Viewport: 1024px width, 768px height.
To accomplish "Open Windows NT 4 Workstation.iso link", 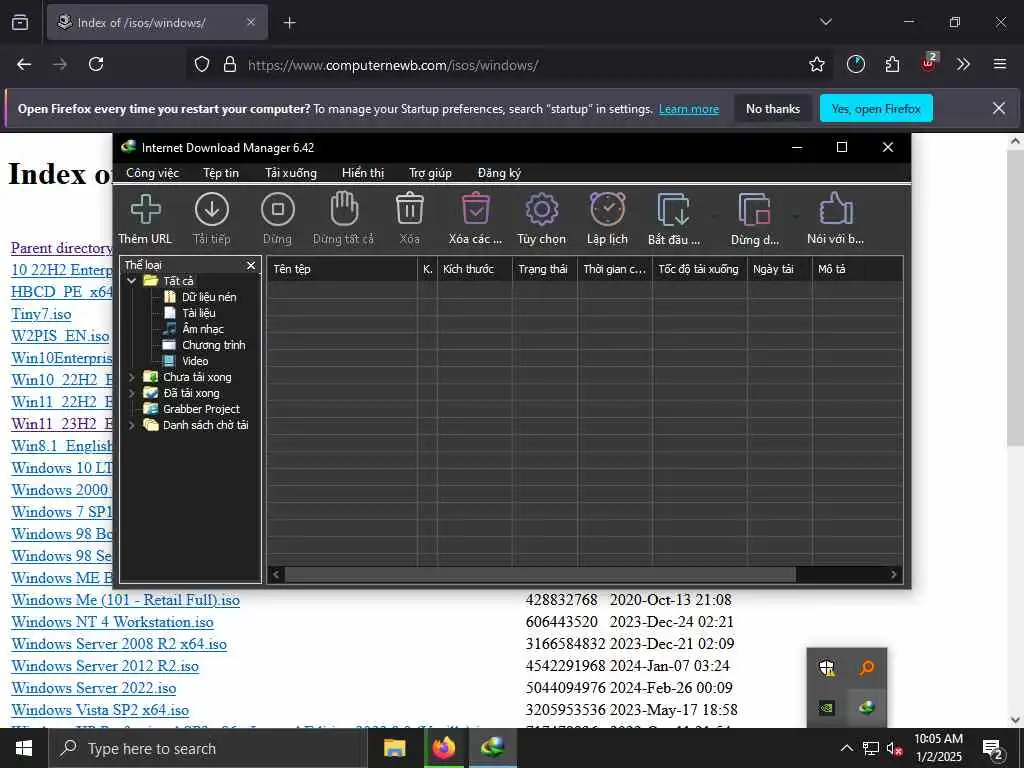I will (112, 622).
